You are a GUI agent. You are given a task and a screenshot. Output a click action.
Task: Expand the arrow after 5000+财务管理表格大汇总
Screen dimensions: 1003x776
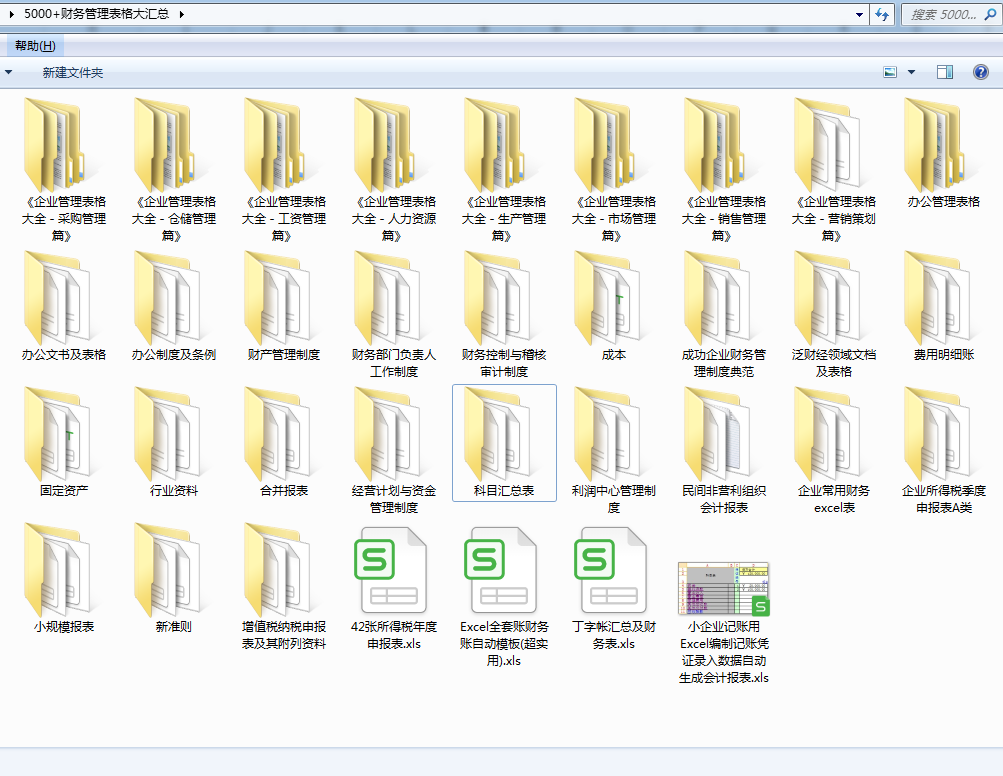point(182,14)
